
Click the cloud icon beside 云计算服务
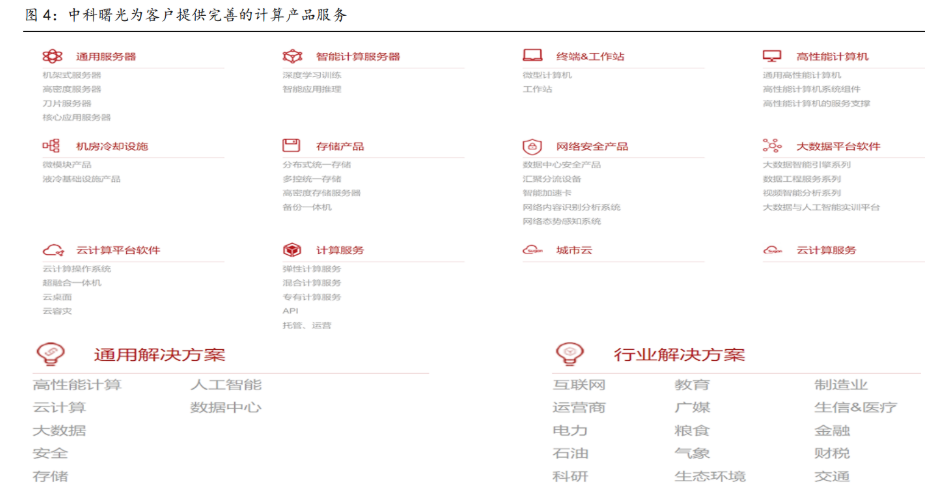[x=772, y=250]
